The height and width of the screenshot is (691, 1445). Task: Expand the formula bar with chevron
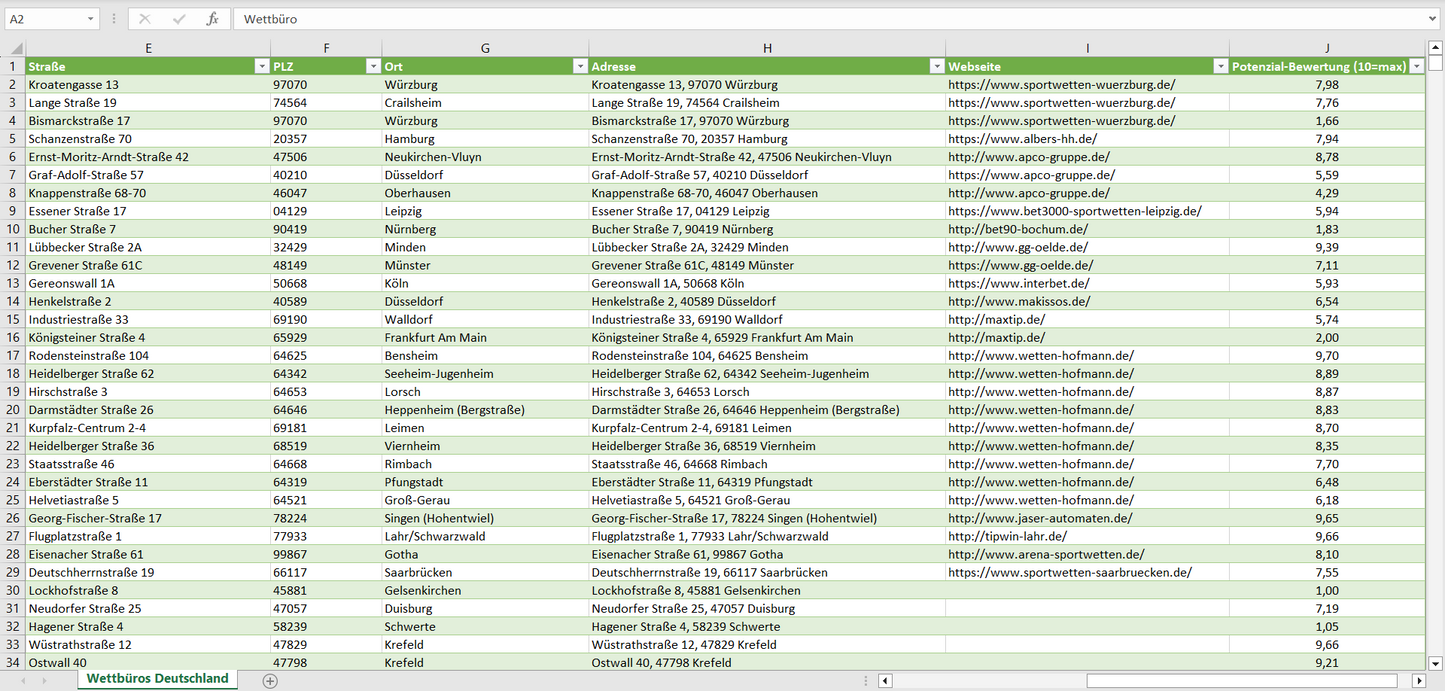pos(1433,19)
